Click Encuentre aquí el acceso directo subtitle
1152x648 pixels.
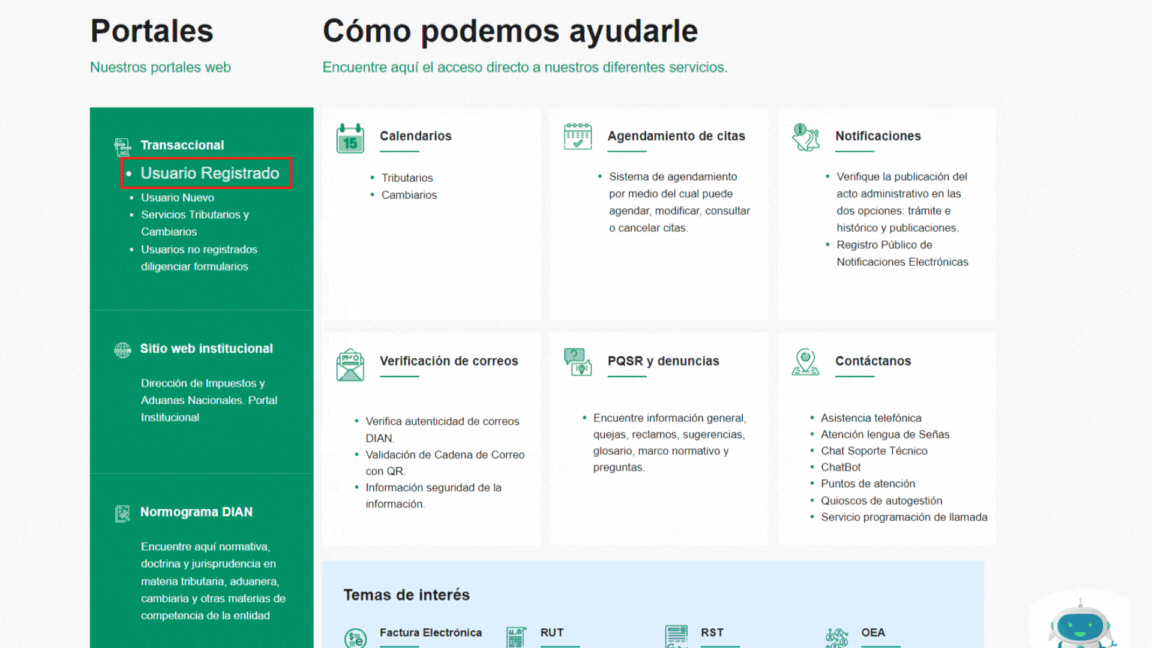coord(525,68)
